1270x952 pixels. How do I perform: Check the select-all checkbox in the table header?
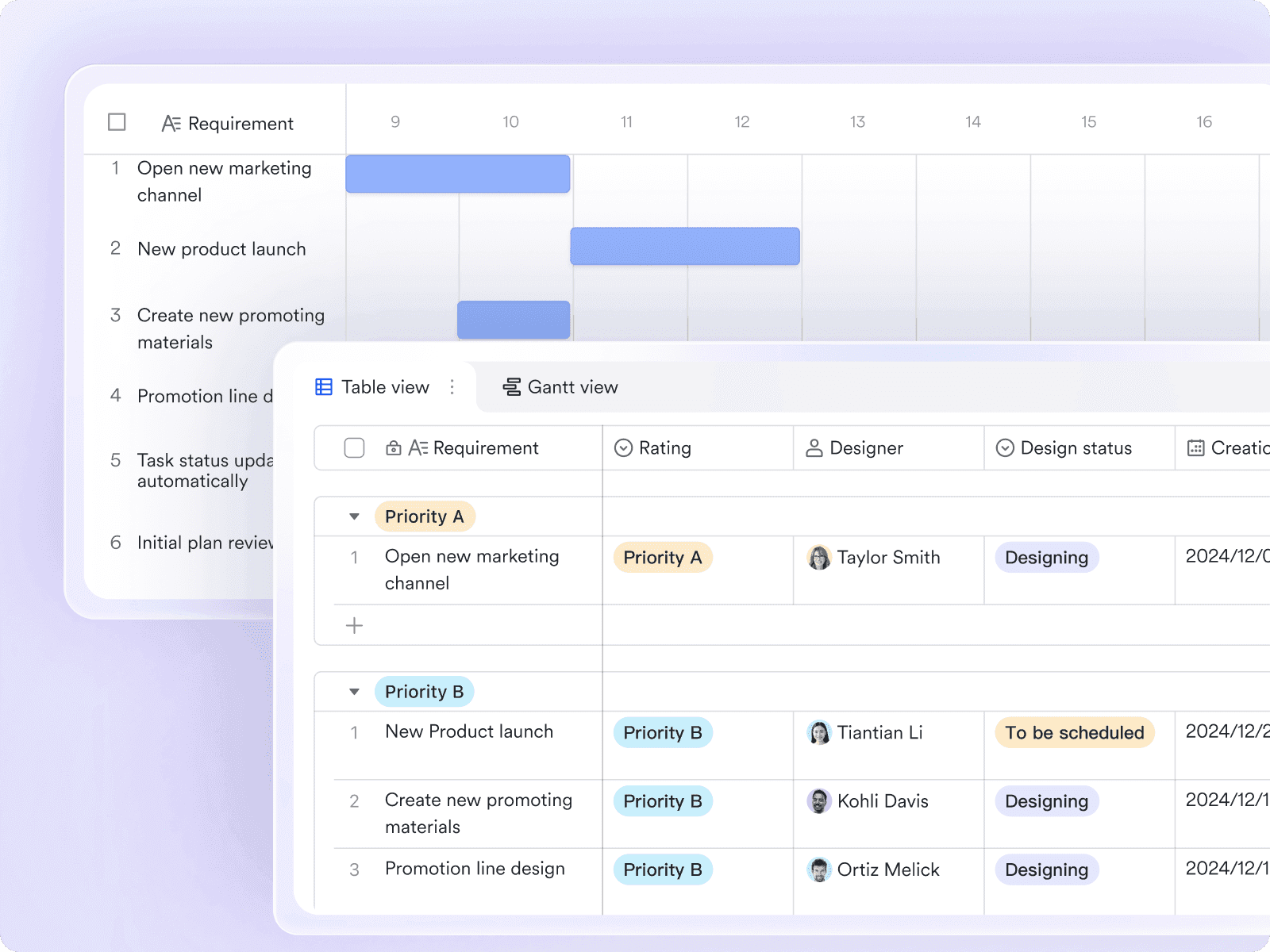(x=355, y=448)
